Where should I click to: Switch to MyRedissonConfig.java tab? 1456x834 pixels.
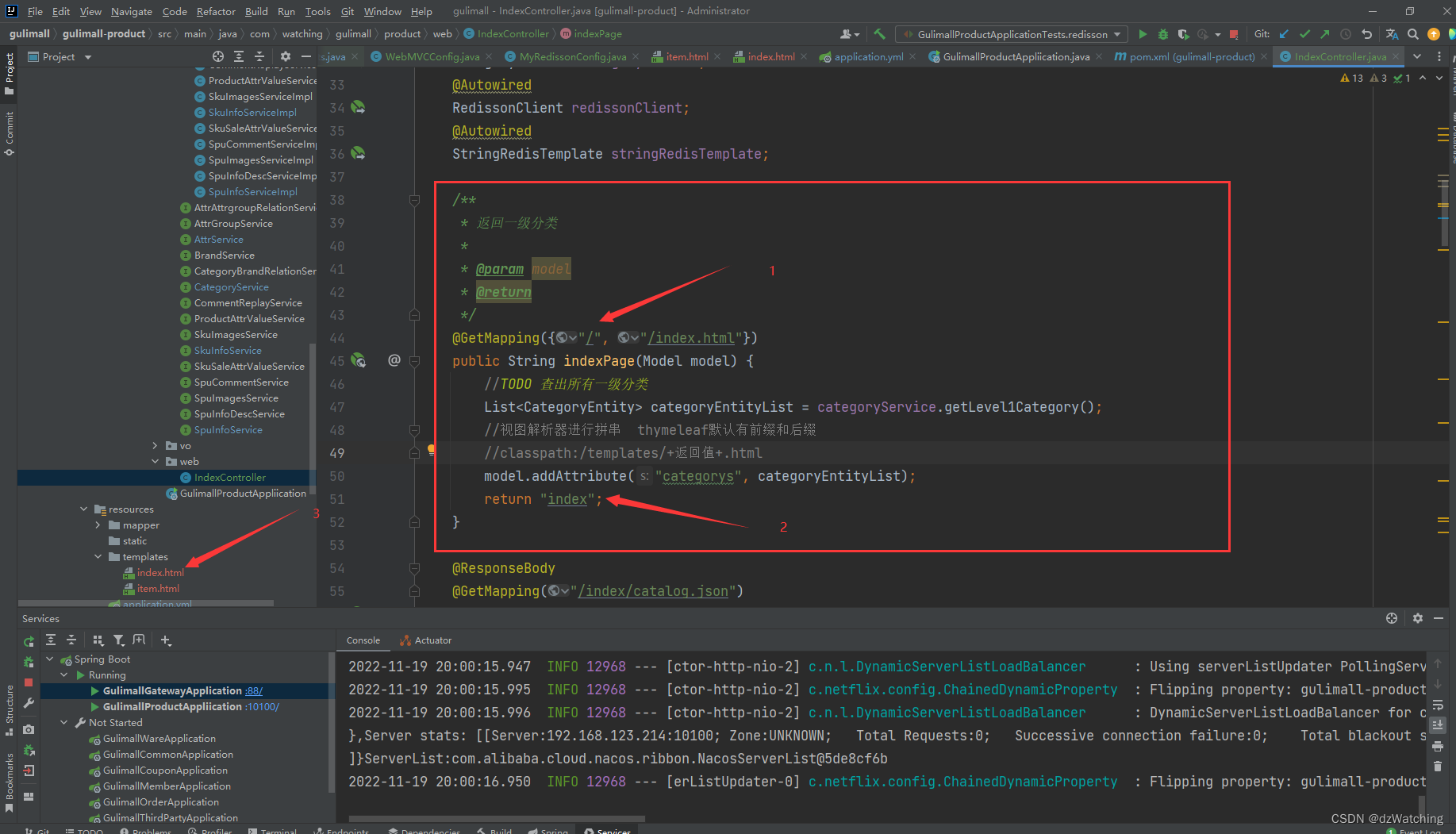[572, 56]
